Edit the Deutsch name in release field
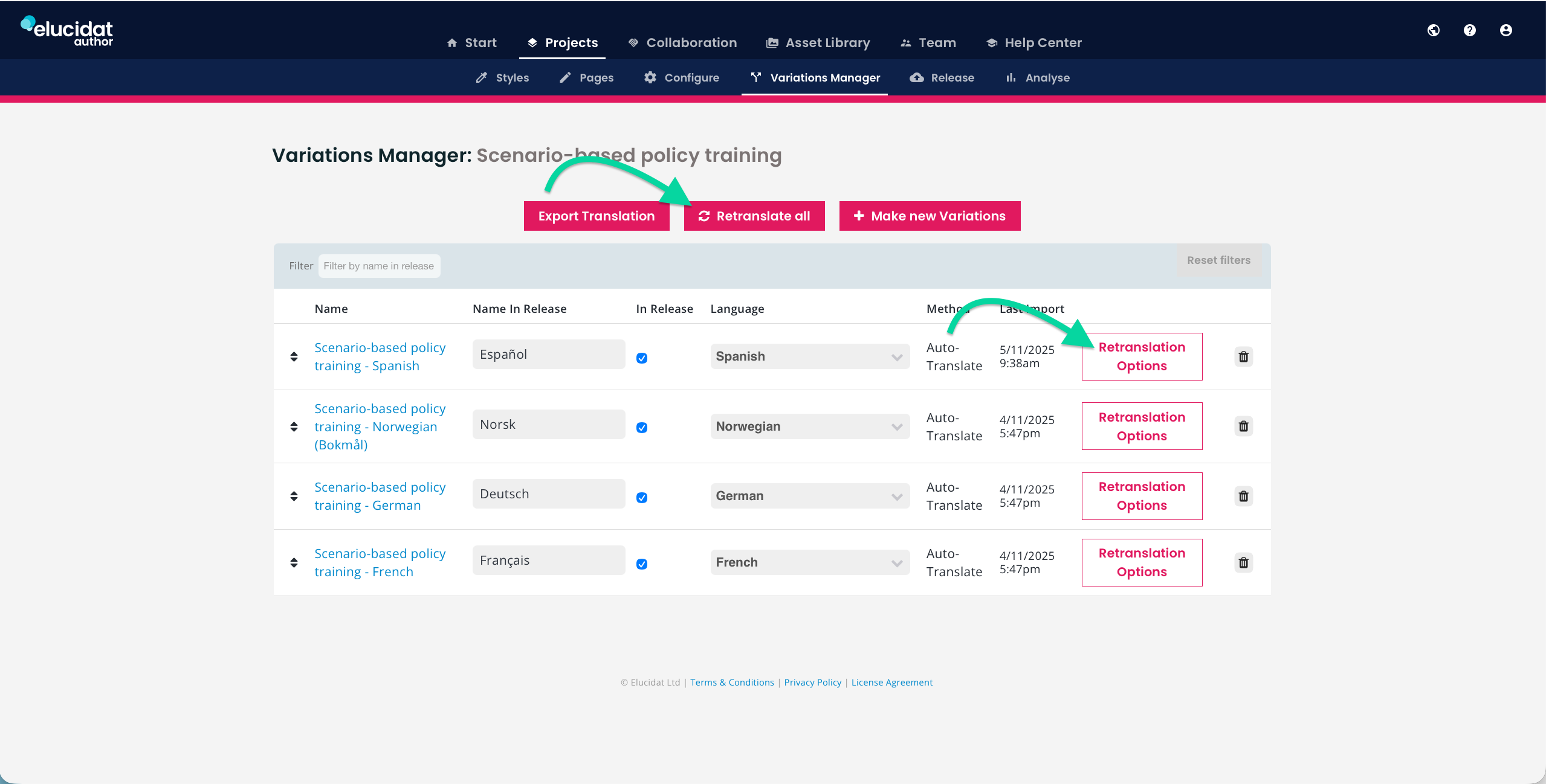The width and height of the screenshot is (1546, 784). coord(549,494)
